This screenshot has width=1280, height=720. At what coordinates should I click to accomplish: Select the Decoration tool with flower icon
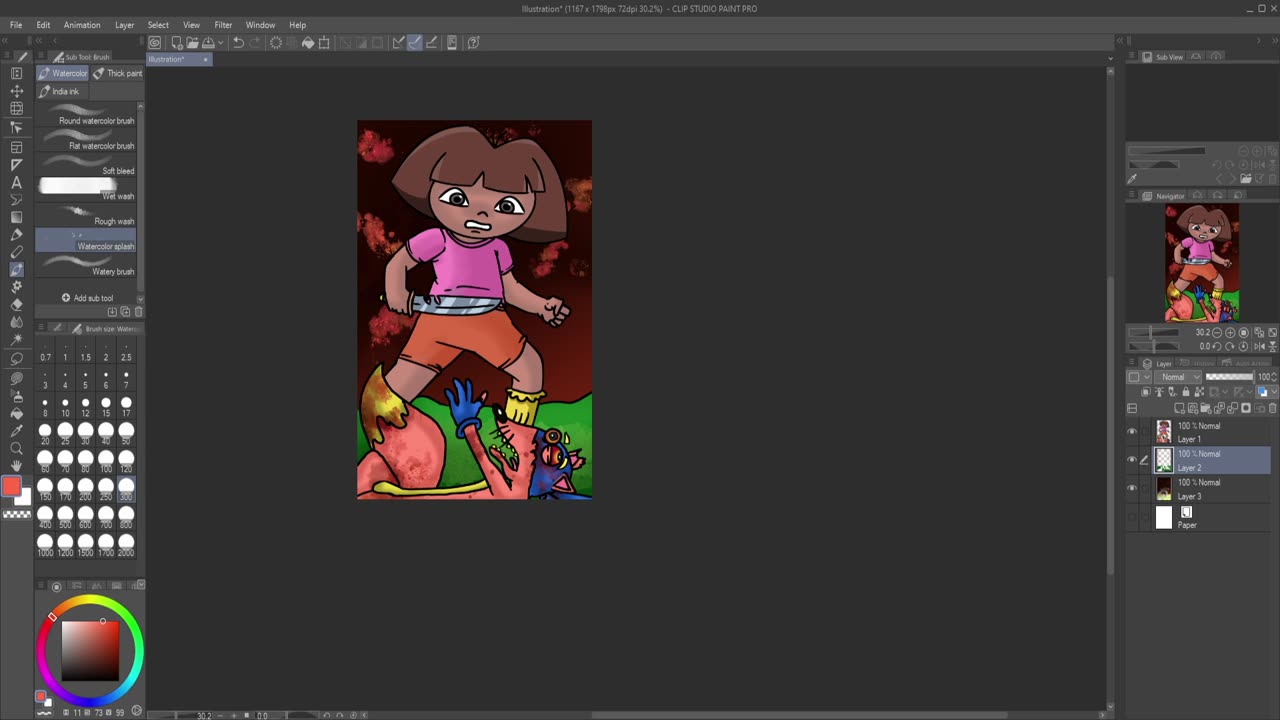pyautogui.click(x=16, y=286)
